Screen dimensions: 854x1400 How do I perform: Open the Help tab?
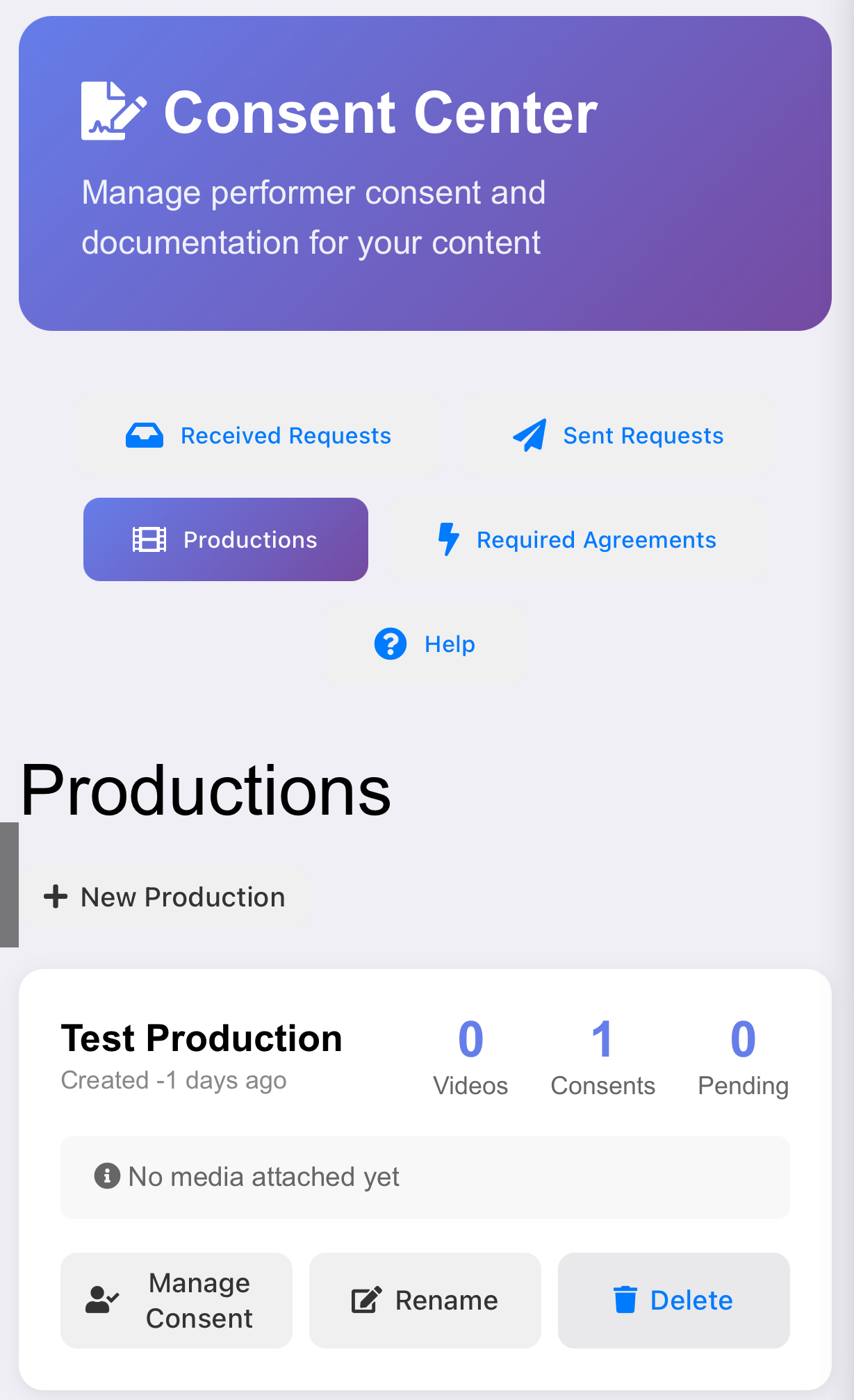pos(425,644)
